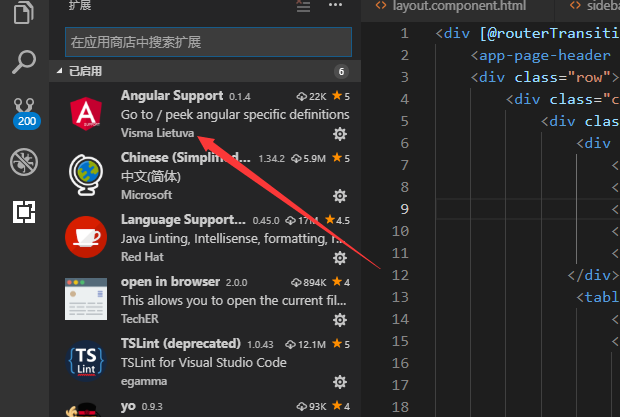Click the Java extension 4.5 star rating

point(337,220)
